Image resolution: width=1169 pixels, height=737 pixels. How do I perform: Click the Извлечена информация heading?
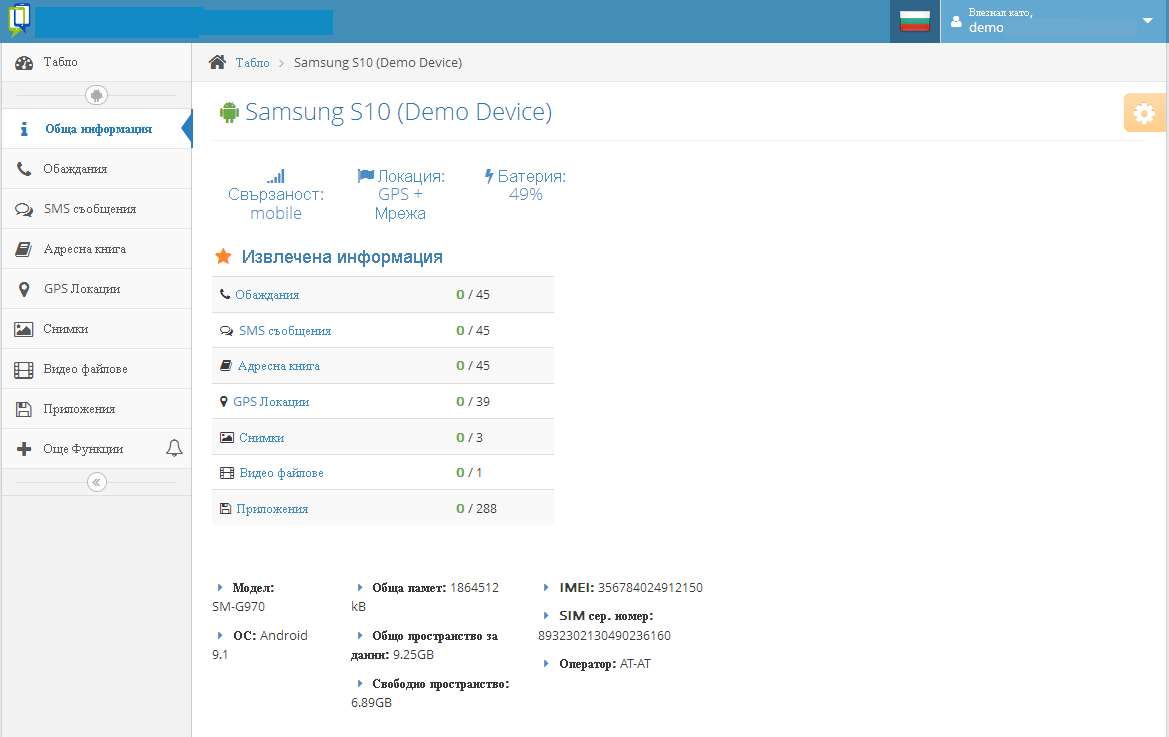point(342,257)
